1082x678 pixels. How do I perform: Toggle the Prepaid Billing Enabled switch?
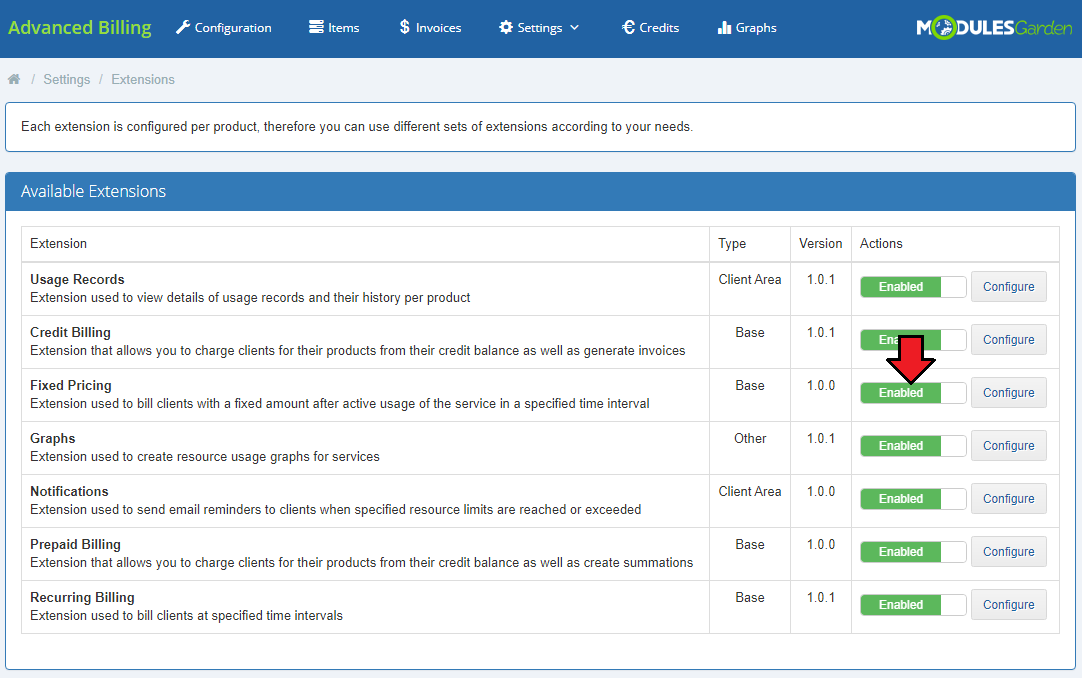(x=913, y=552)
